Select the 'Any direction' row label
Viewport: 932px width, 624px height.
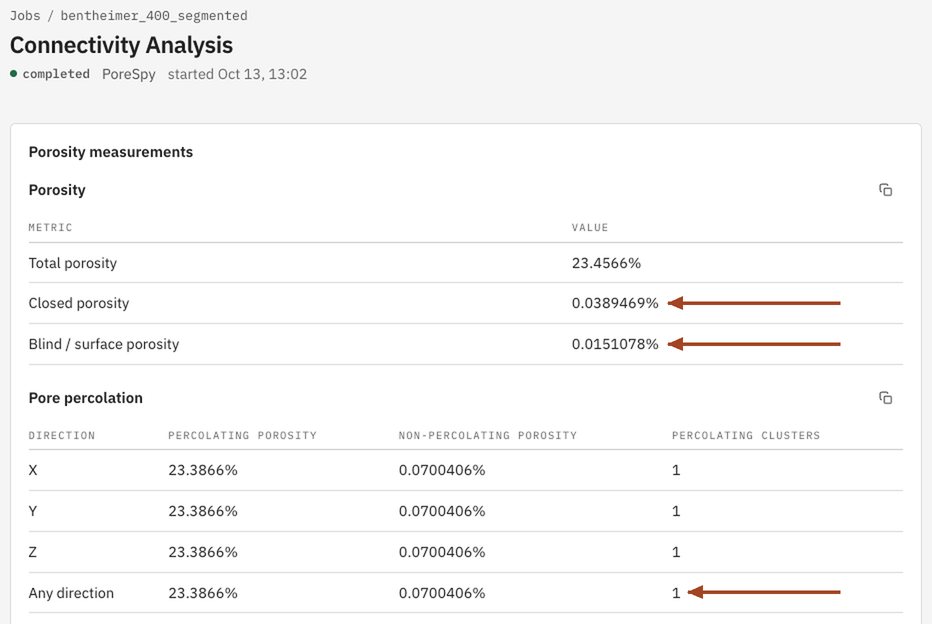pyautogui.click(x=71, y=593)
